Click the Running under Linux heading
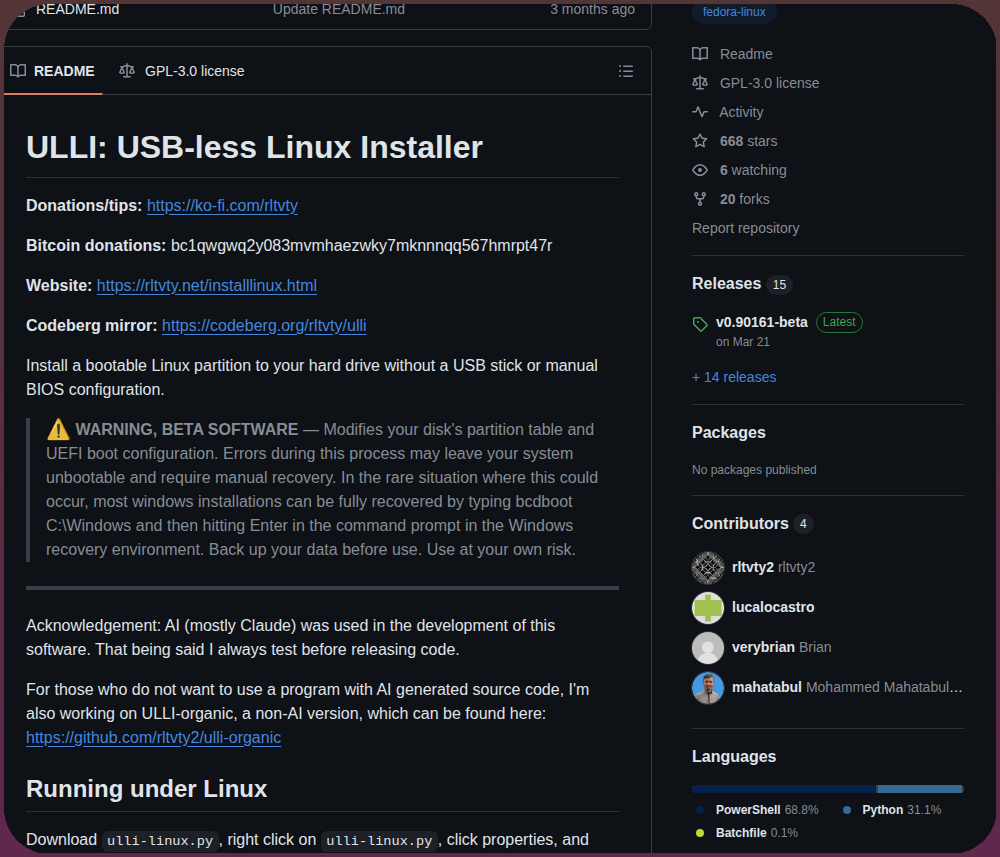This screenshot has height=857, width=1000. [147, 789]
